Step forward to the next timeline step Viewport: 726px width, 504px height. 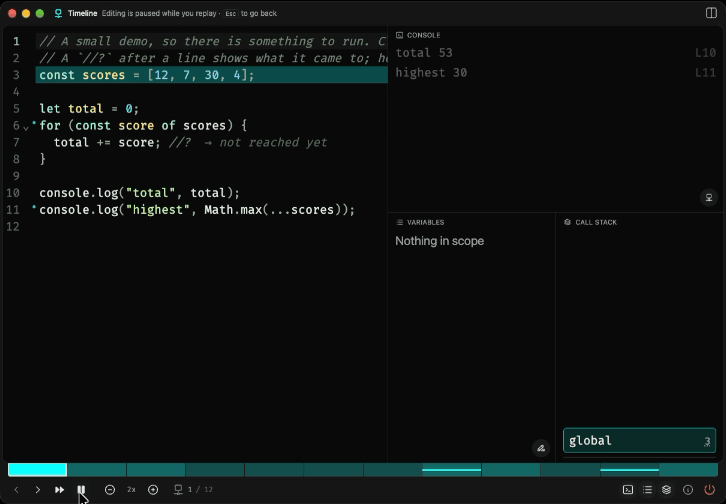(x=38, y=490)
